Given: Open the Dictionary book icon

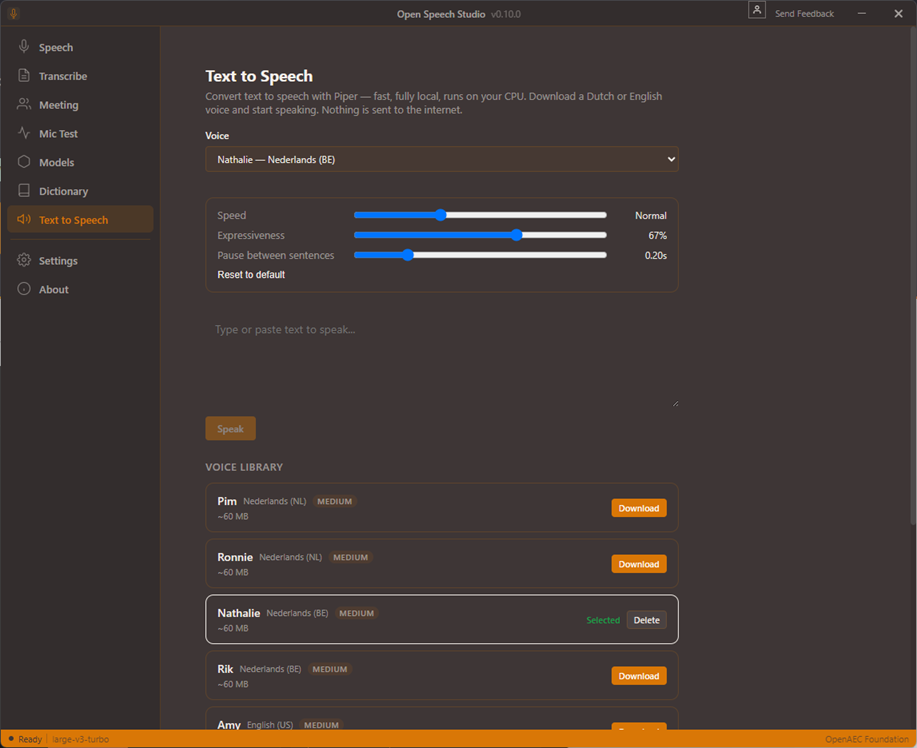Looking at the screenshot, I should (24, 191).
